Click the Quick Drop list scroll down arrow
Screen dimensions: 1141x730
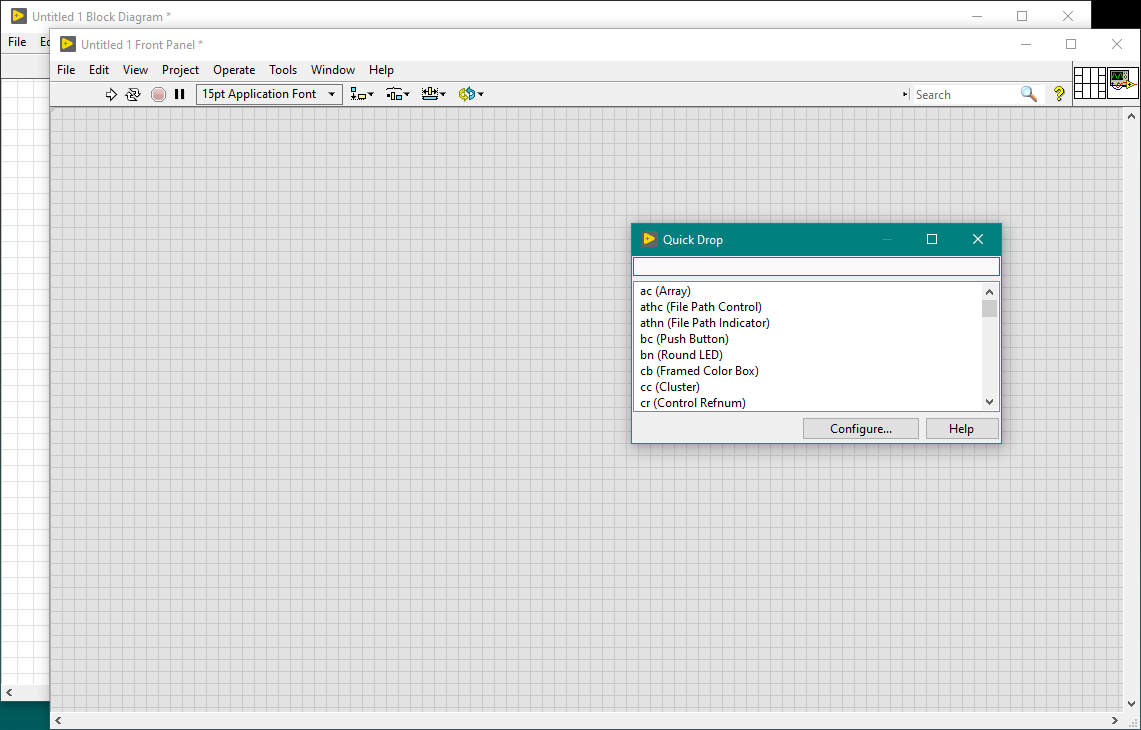[989, 401]
